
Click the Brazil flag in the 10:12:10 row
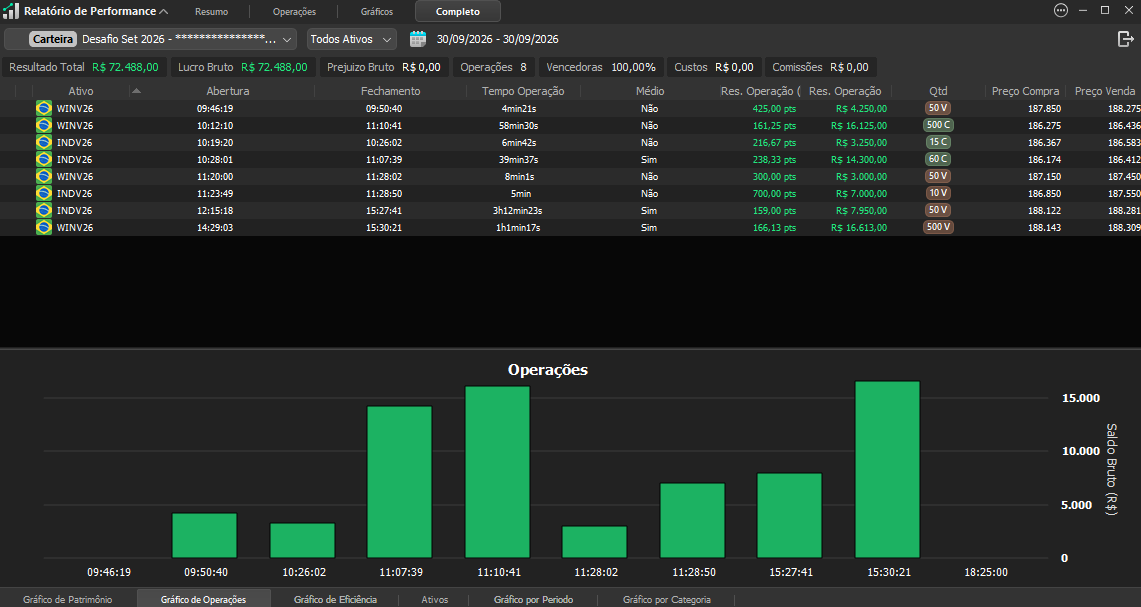(x=44, y=125)
